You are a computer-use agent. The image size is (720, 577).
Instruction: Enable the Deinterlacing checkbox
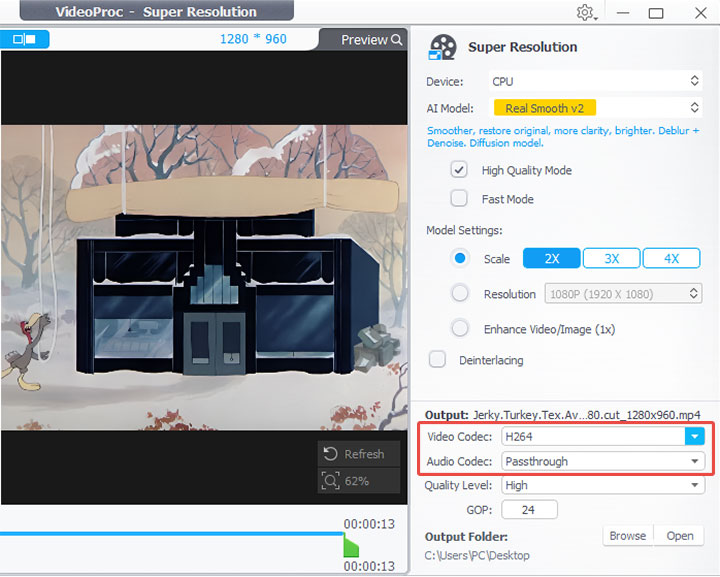coord(437,359)
